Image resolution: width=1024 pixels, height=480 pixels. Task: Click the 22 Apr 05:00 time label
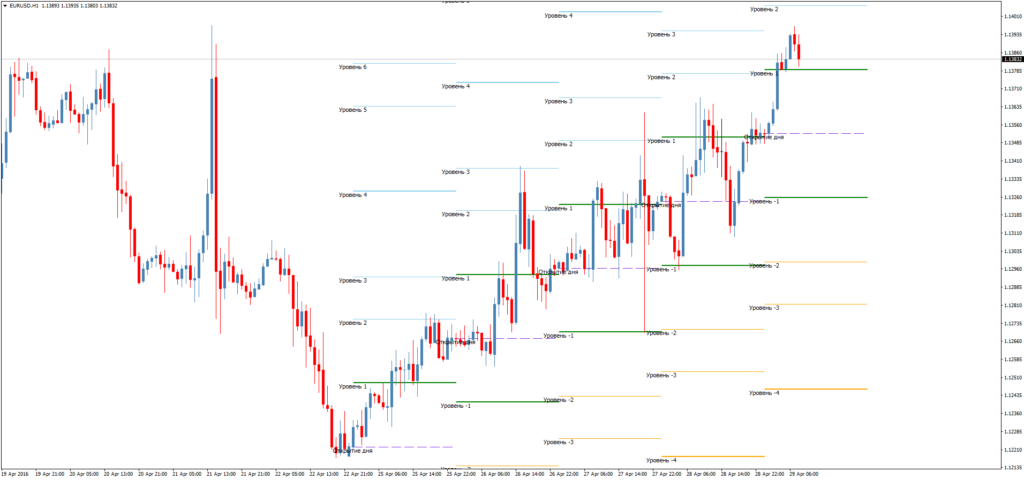coord(289,474)
